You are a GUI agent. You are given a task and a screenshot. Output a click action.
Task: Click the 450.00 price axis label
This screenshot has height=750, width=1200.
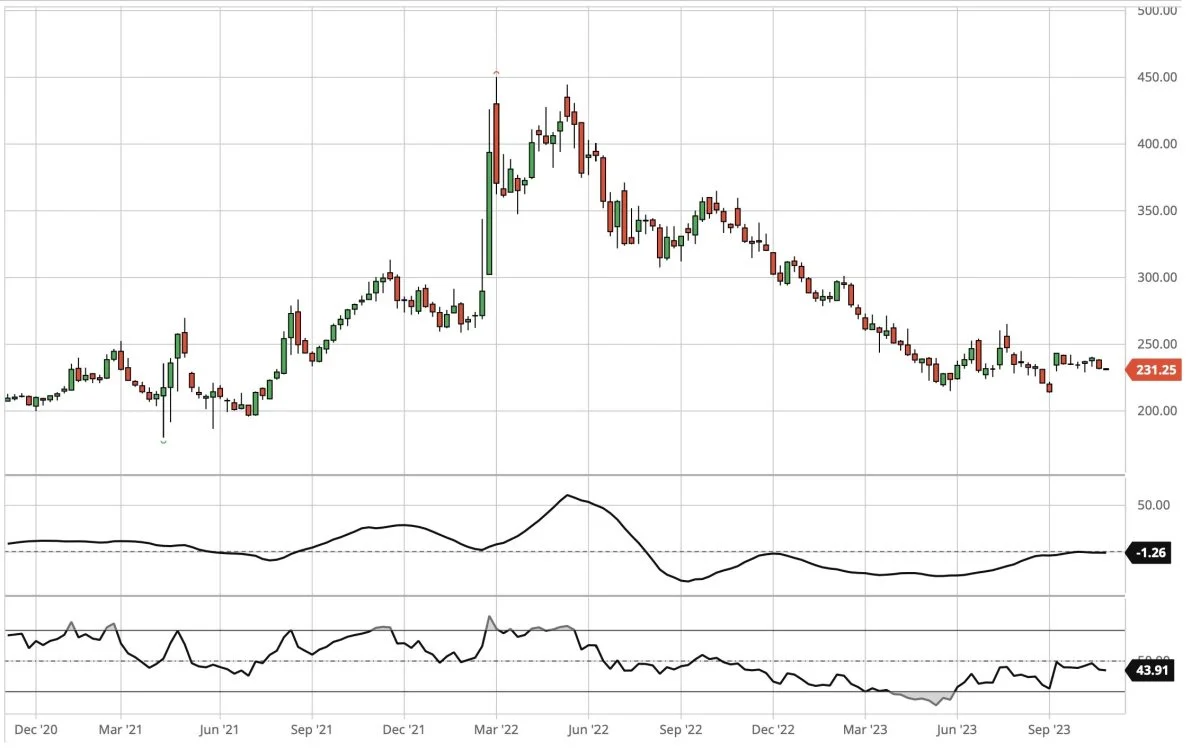1157,77
